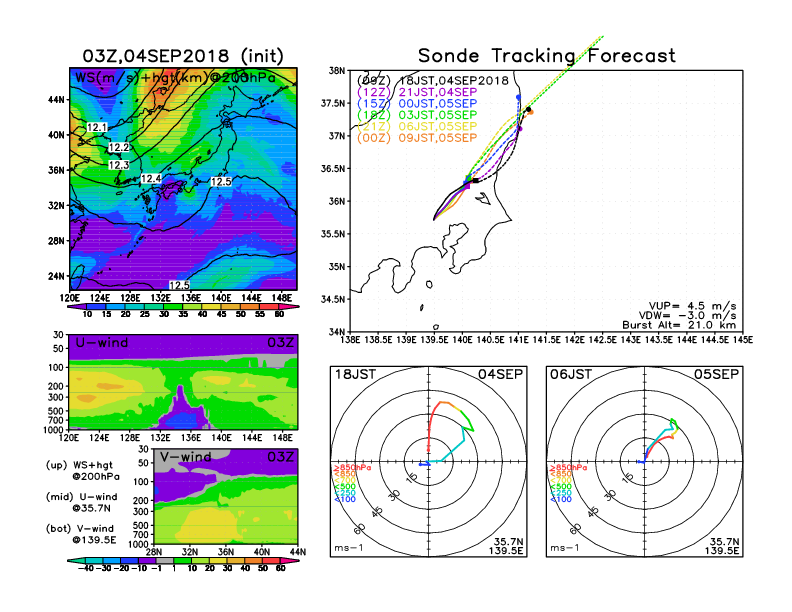Click the "12.4" height contour label

click(x=151, y=179)
